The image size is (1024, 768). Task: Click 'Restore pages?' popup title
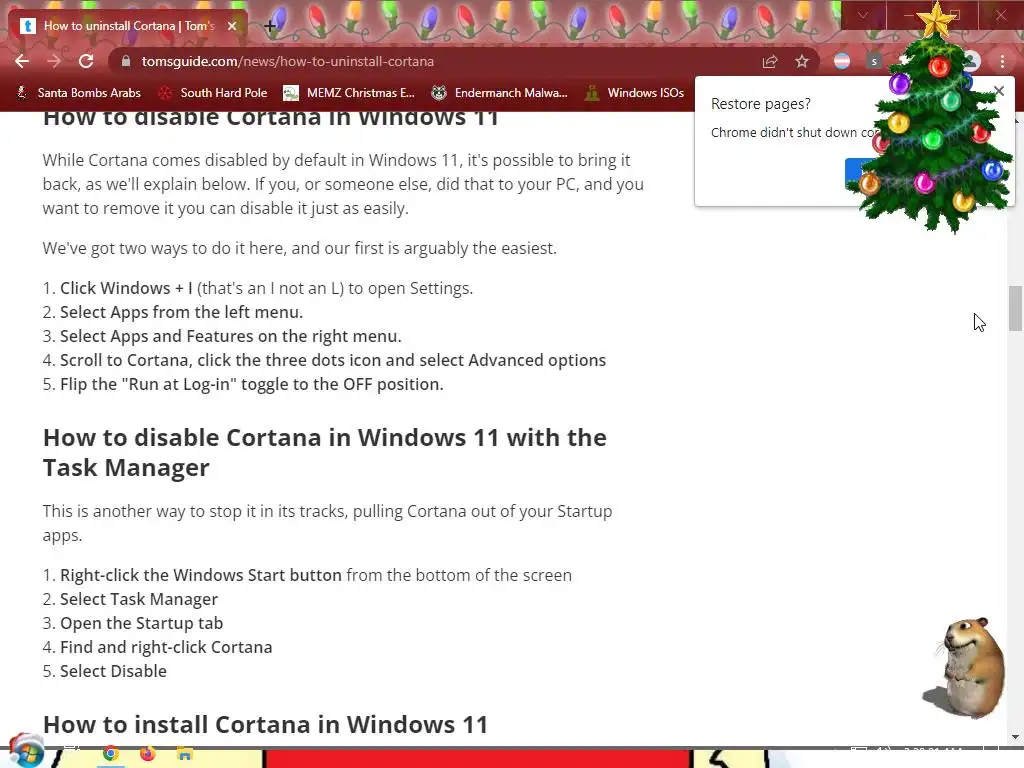(x=761, y=104)
